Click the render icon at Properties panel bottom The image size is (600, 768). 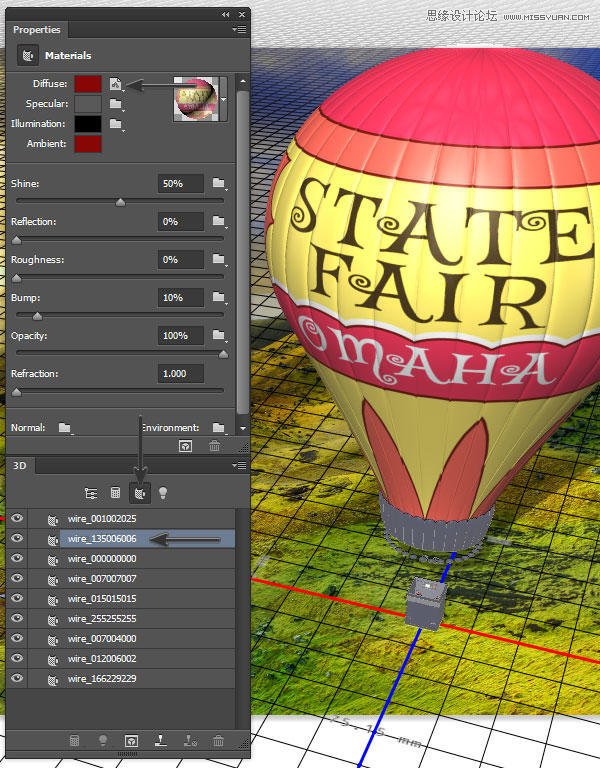coord(186,446)
